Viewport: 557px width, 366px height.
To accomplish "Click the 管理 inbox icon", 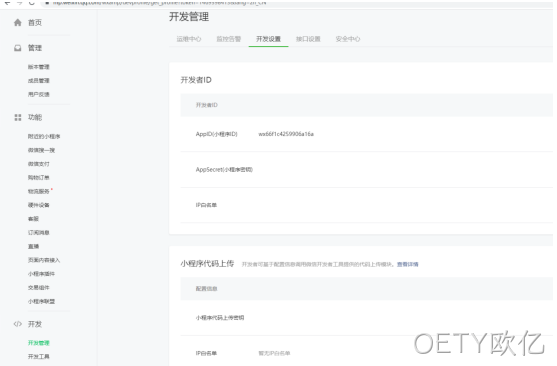I will pyautogui.click(x=17, y=48).
